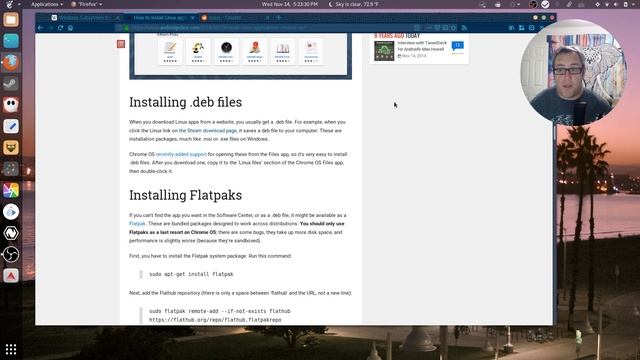Click the webcam overlay circle
Viewport: 640px width, 360px height.
[x=574, y=73]
